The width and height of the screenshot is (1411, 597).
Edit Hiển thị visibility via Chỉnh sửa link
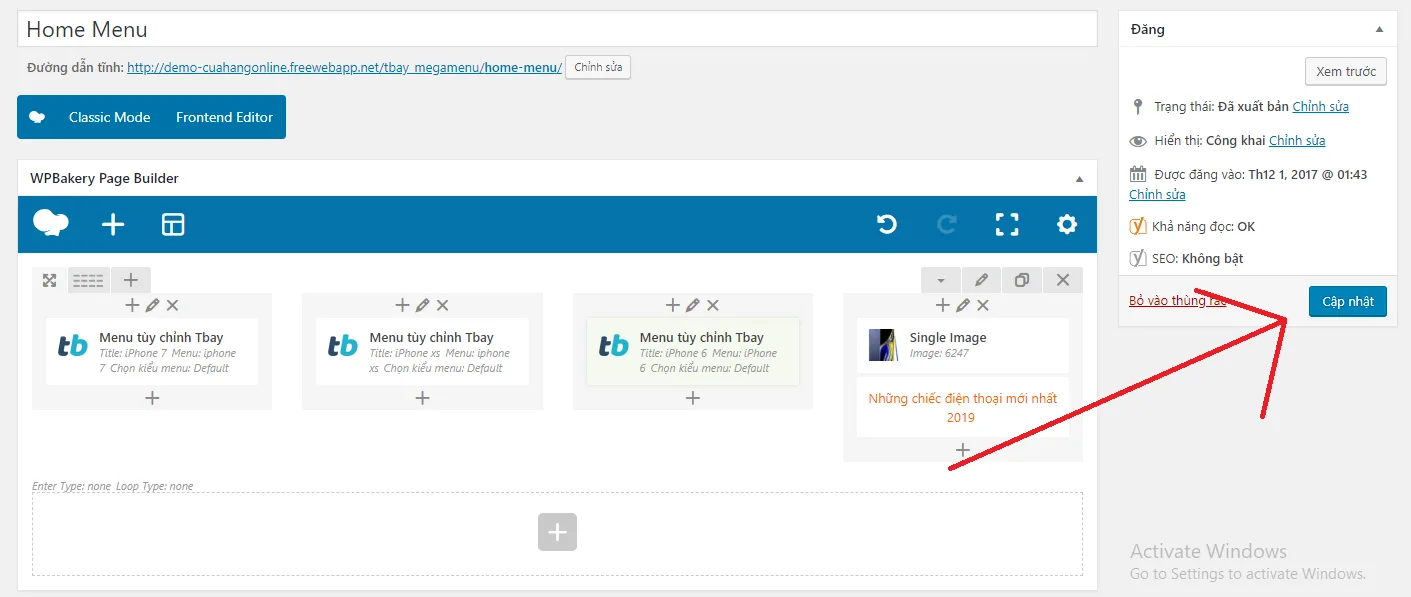click(x=1297, y=140)
